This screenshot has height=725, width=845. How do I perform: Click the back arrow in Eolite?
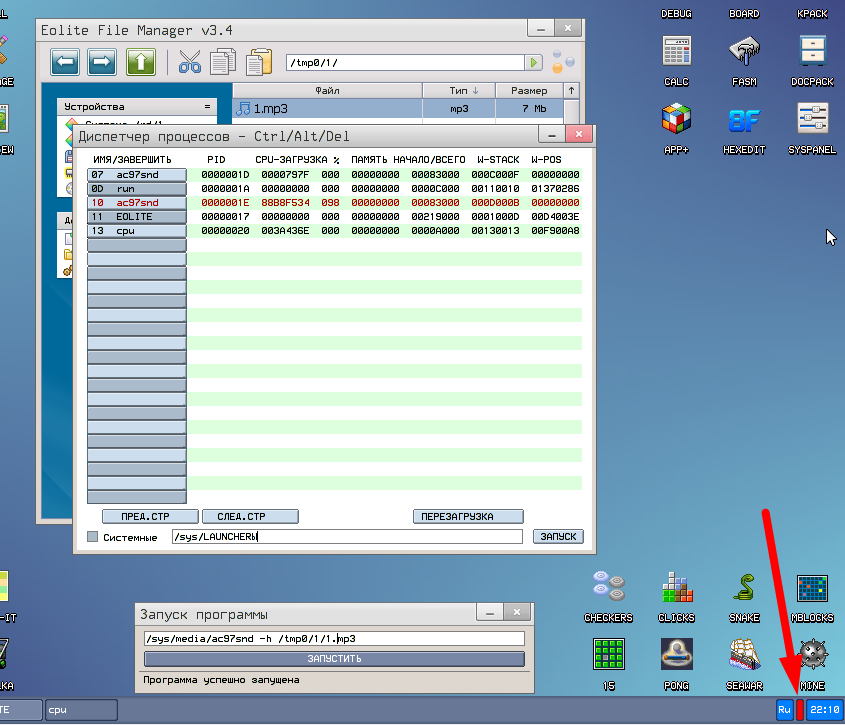pos(66,62)
